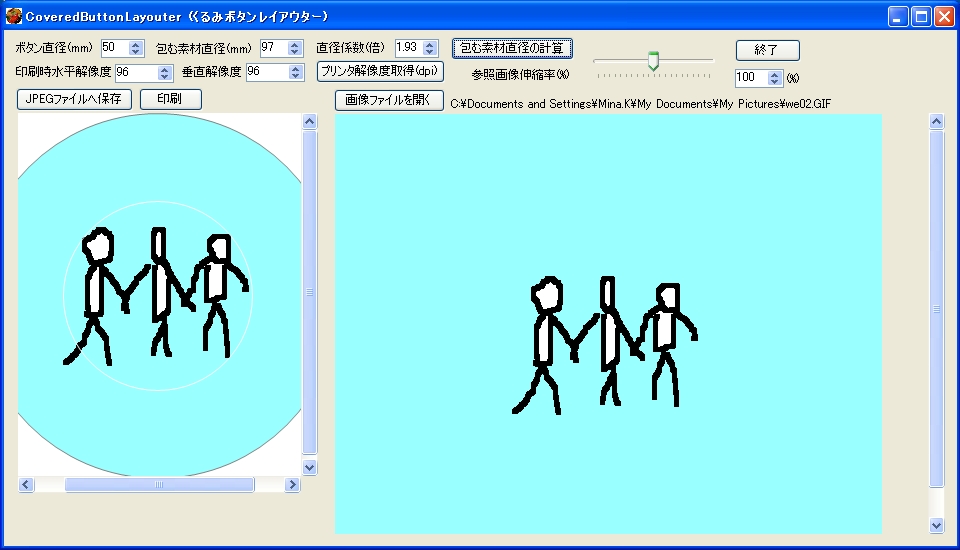Click the CoveredButtonLayouter app icon in title bar
The height and width of the screenshot is (550, 960).
pos(13,16)
